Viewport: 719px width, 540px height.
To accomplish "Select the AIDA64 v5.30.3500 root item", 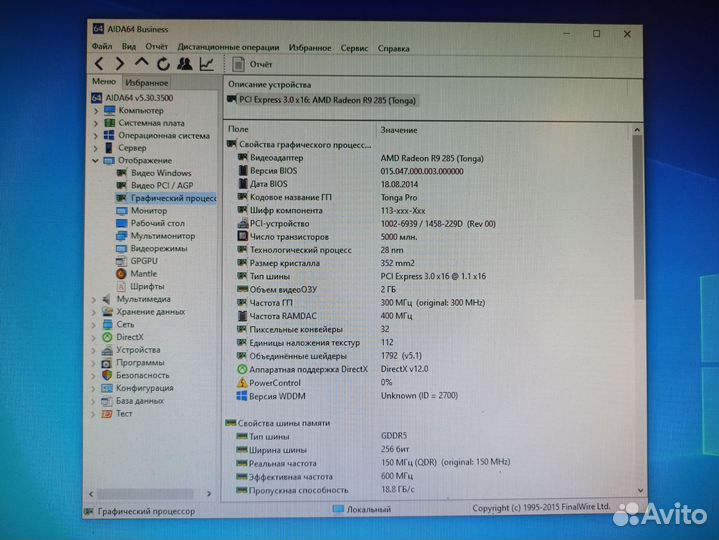I will tap(133, 98).
